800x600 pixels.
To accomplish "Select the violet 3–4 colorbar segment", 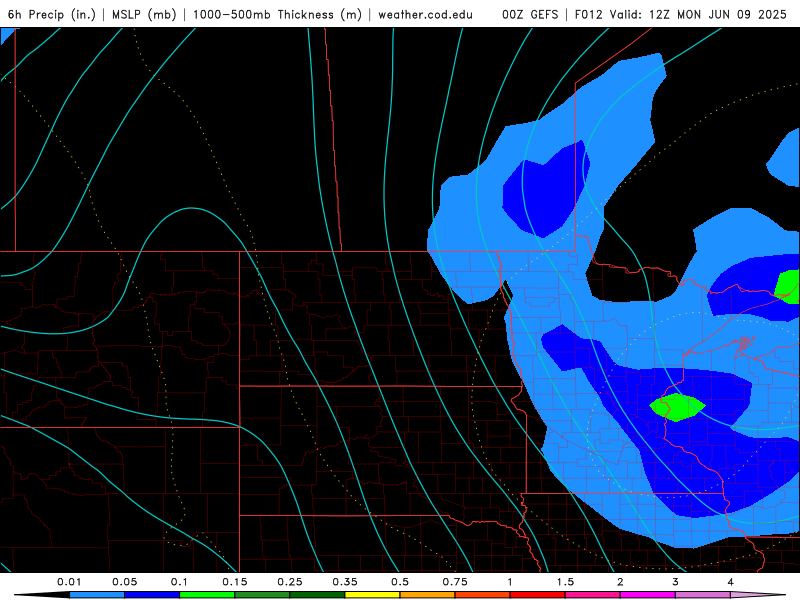I will coord(703,595).
